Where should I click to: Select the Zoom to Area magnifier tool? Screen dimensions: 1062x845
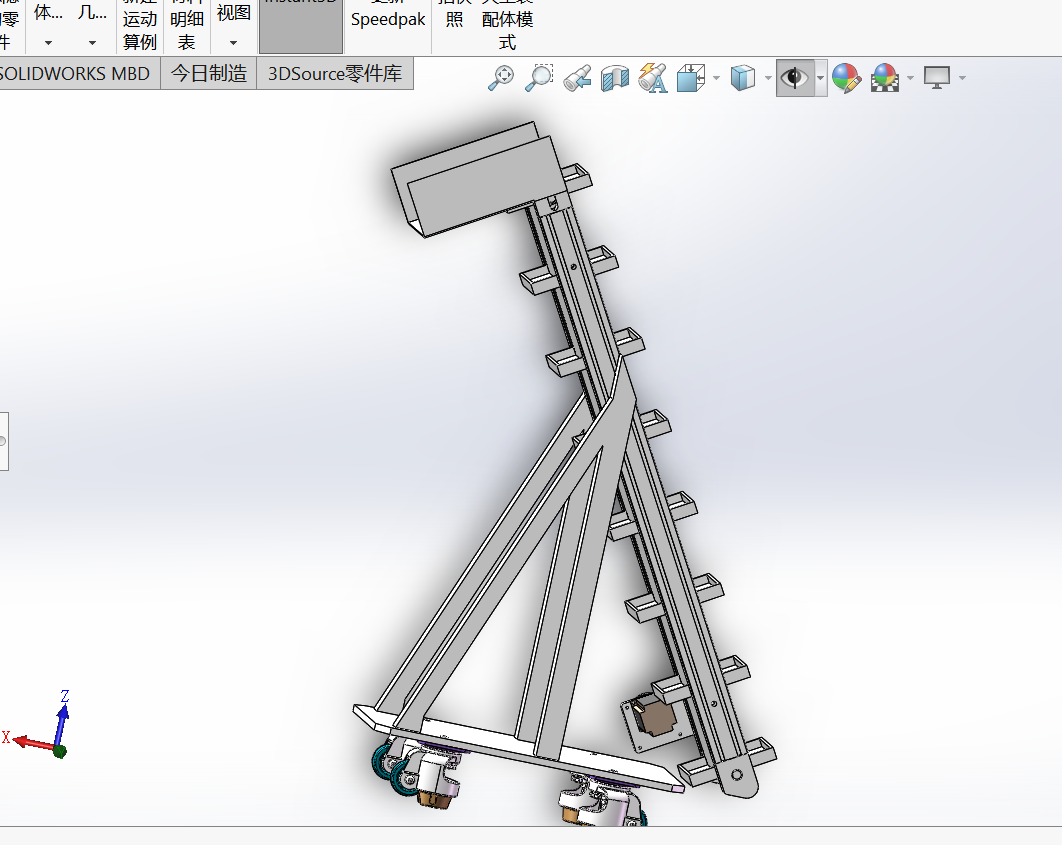tap(540, 77)
